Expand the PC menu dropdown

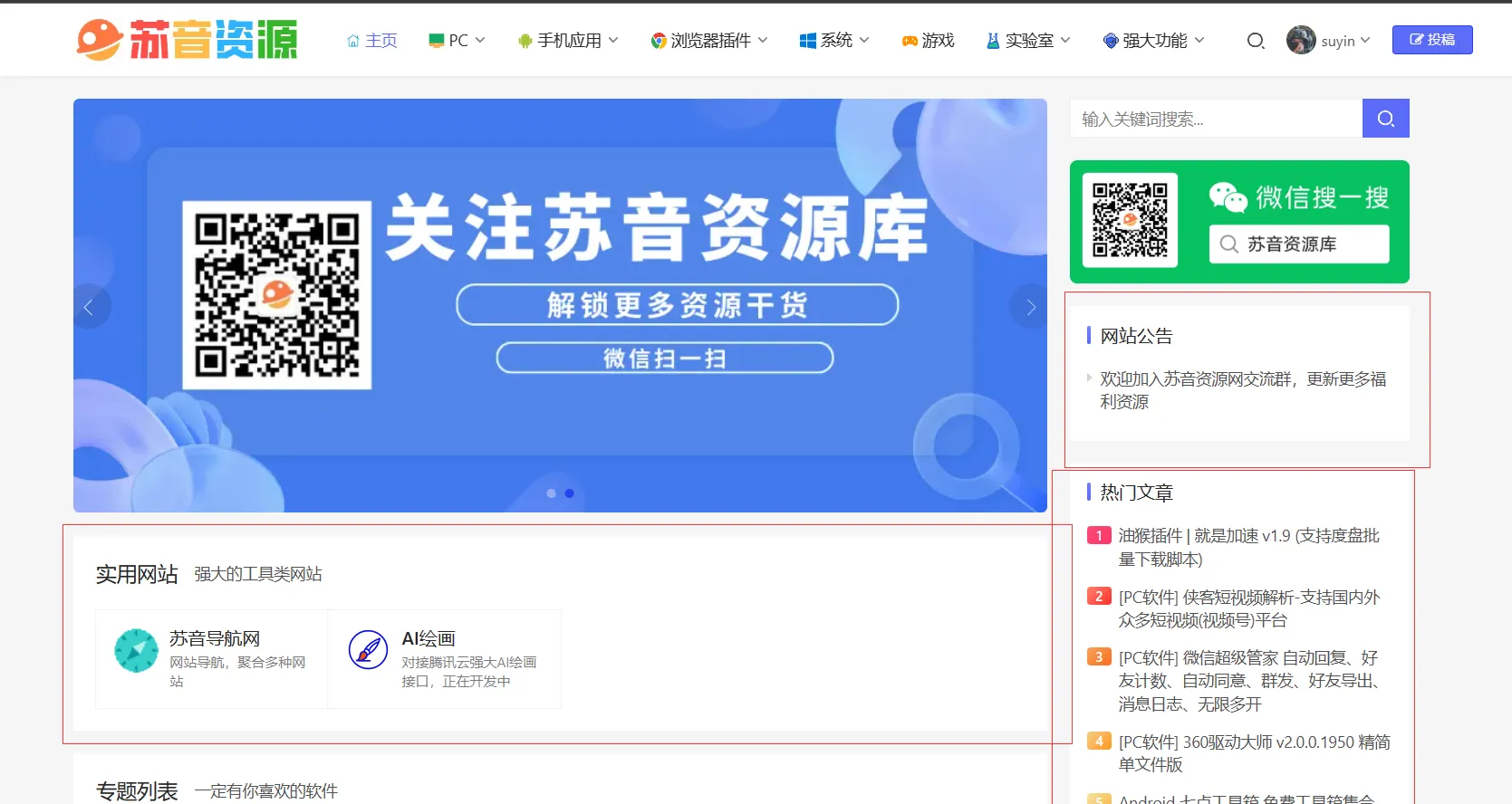pos(480,40)
